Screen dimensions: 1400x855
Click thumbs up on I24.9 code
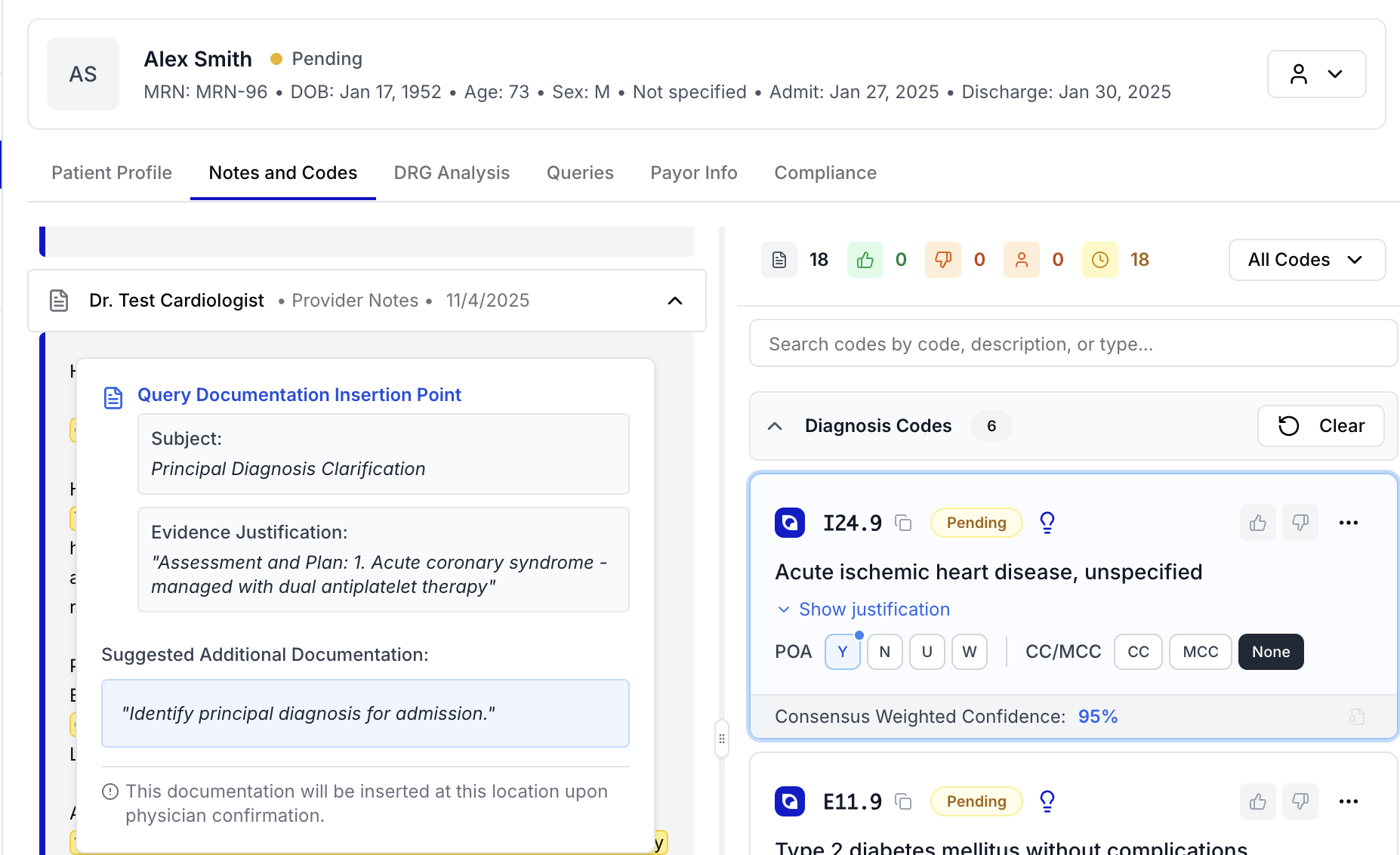(x=1257, y=523)
